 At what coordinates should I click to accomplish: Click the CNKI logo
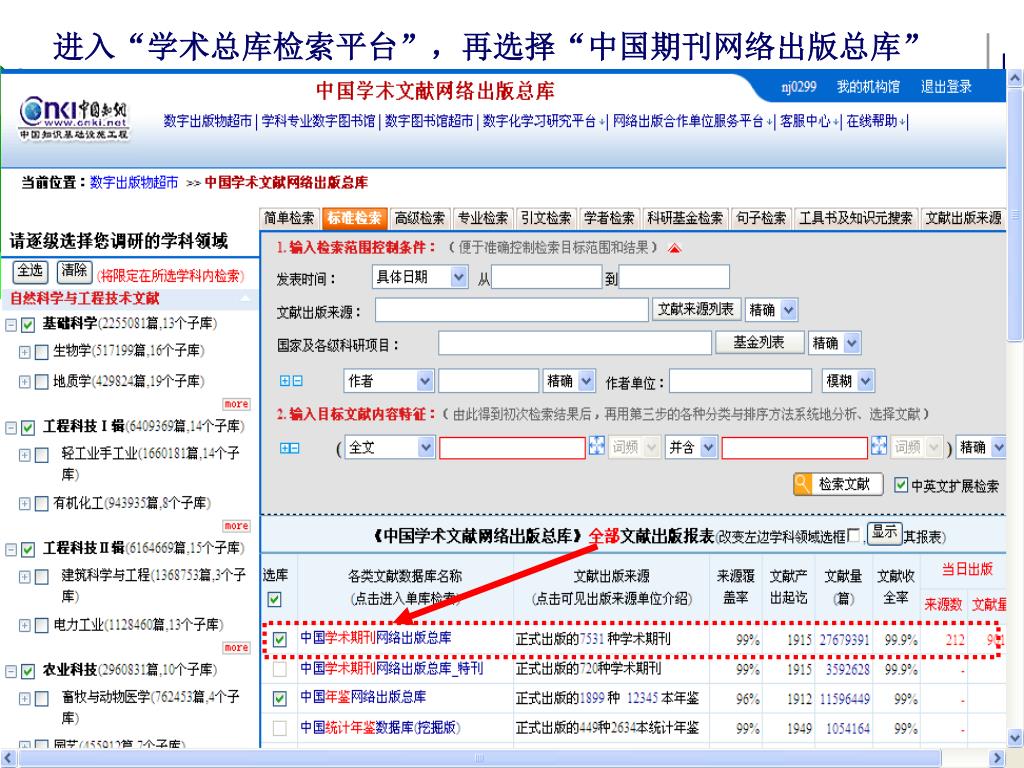point(73,118)
